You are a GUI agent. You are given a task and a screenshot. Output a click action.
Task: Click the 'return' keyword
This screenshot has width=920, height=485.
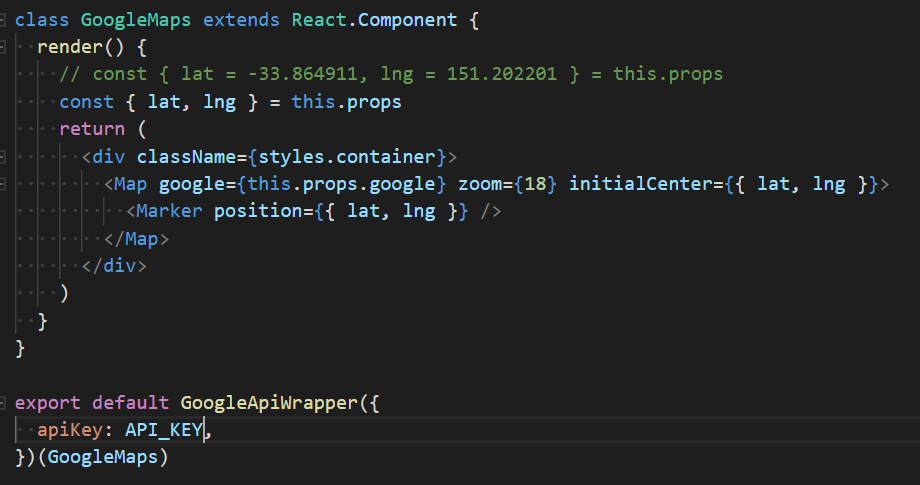[92, 129]
